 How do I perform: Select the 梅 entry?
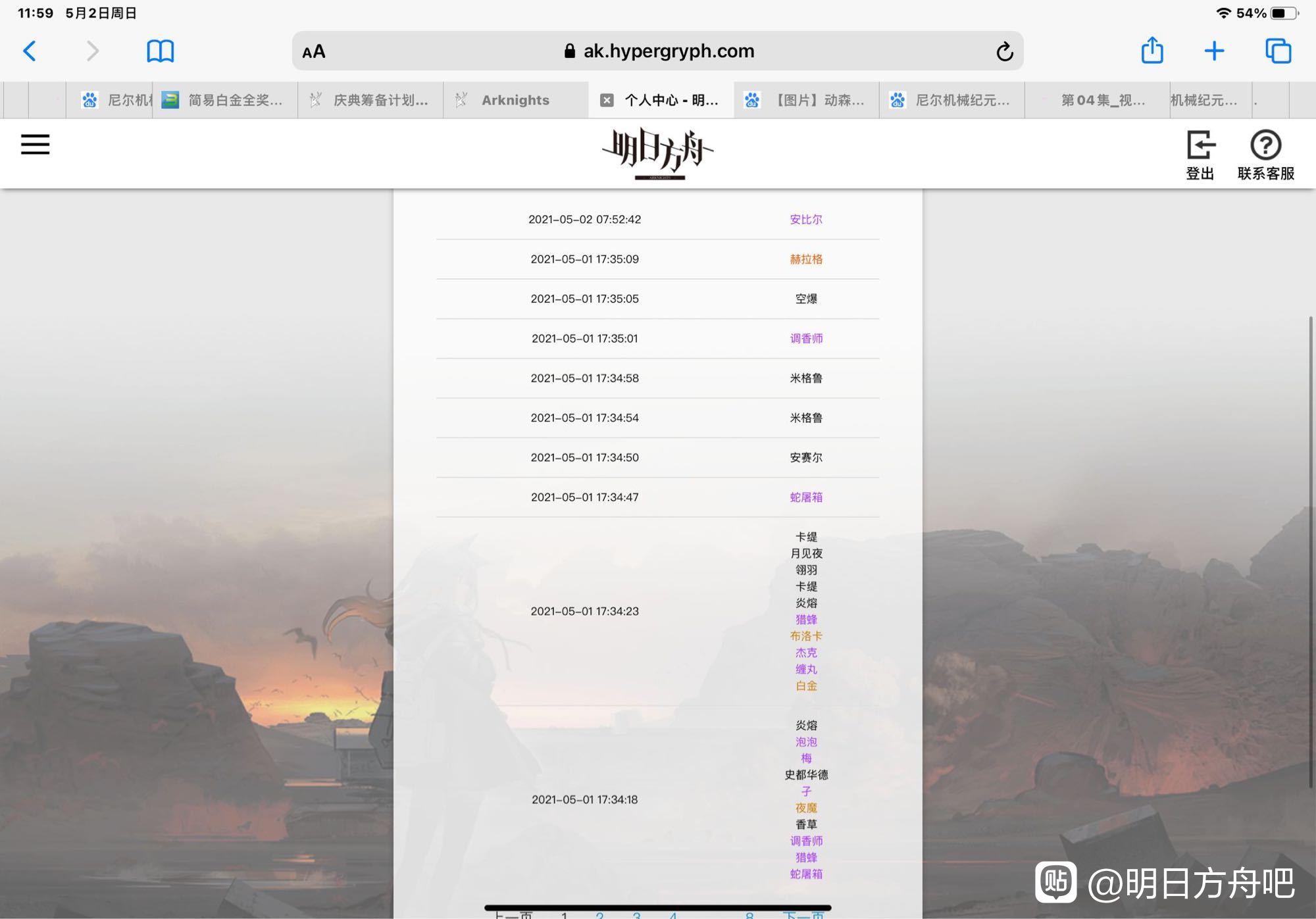coord(806,758)
